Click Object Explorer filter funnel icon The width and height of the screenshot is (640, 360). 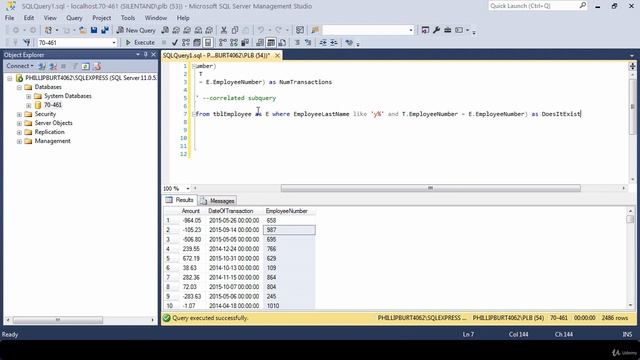click(x=75, y=66)
